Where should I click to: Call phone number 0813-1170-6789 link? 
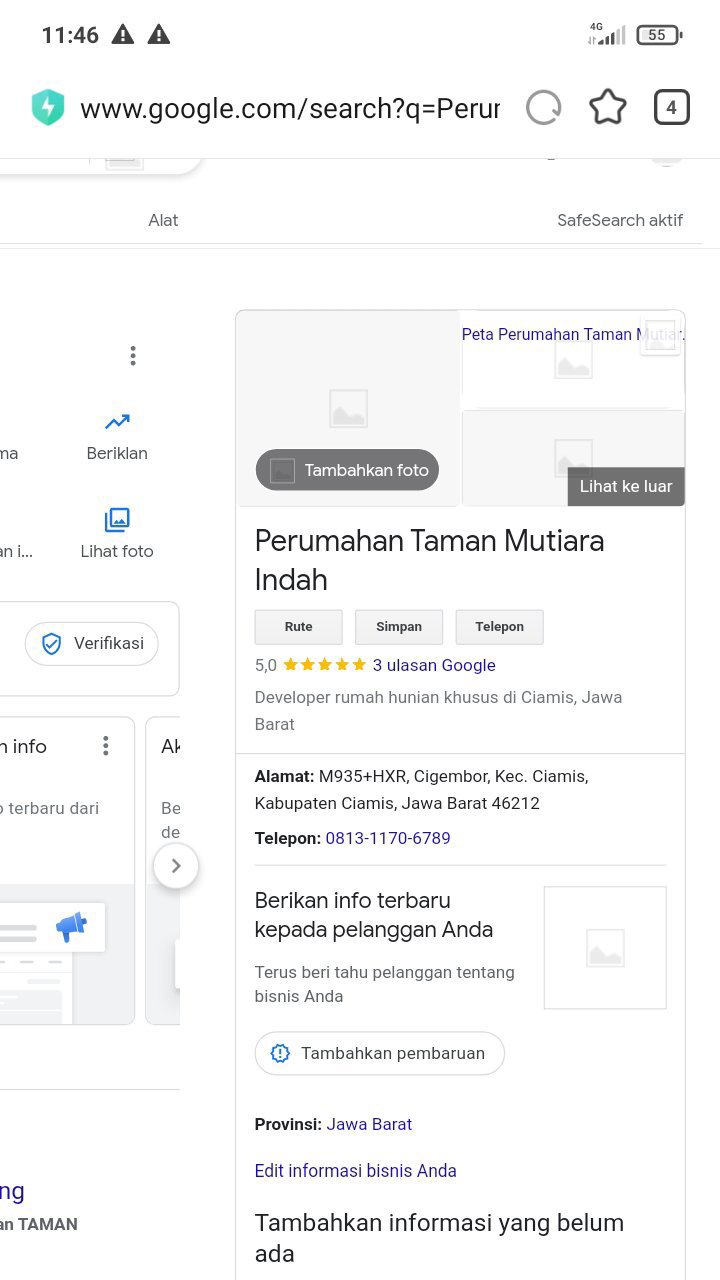point(388,838)
